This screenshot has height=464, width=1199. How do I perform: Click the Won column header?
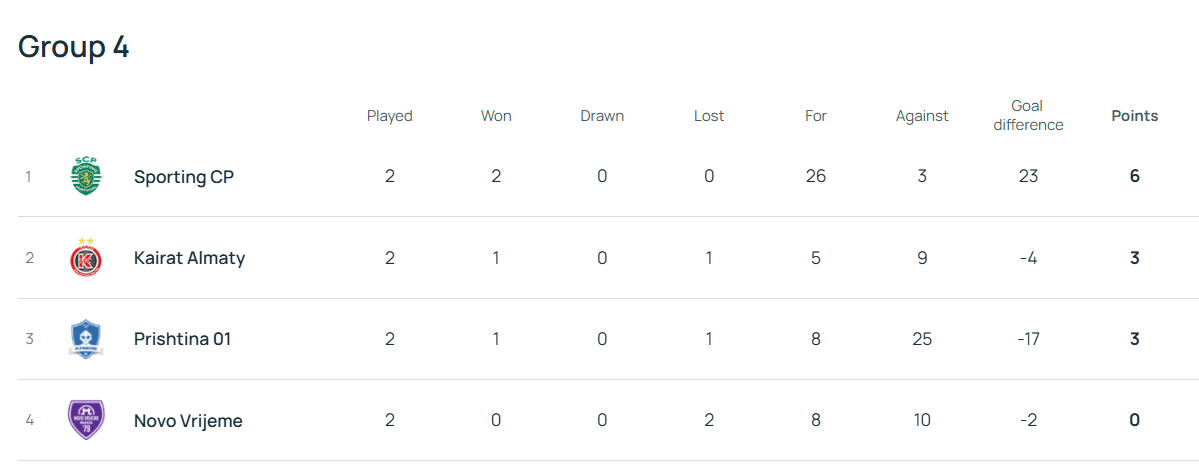tap(496, 116)
